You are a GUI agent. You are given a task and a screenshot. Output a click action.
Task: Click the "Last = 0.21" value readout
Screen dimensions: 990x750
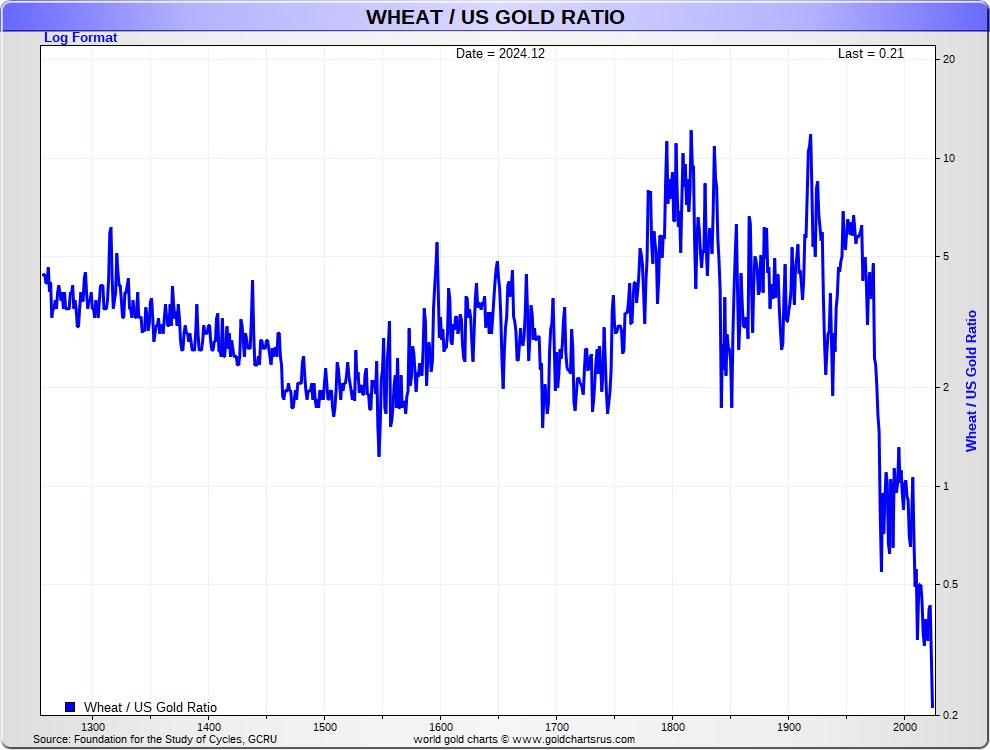[x=870, y=54]
